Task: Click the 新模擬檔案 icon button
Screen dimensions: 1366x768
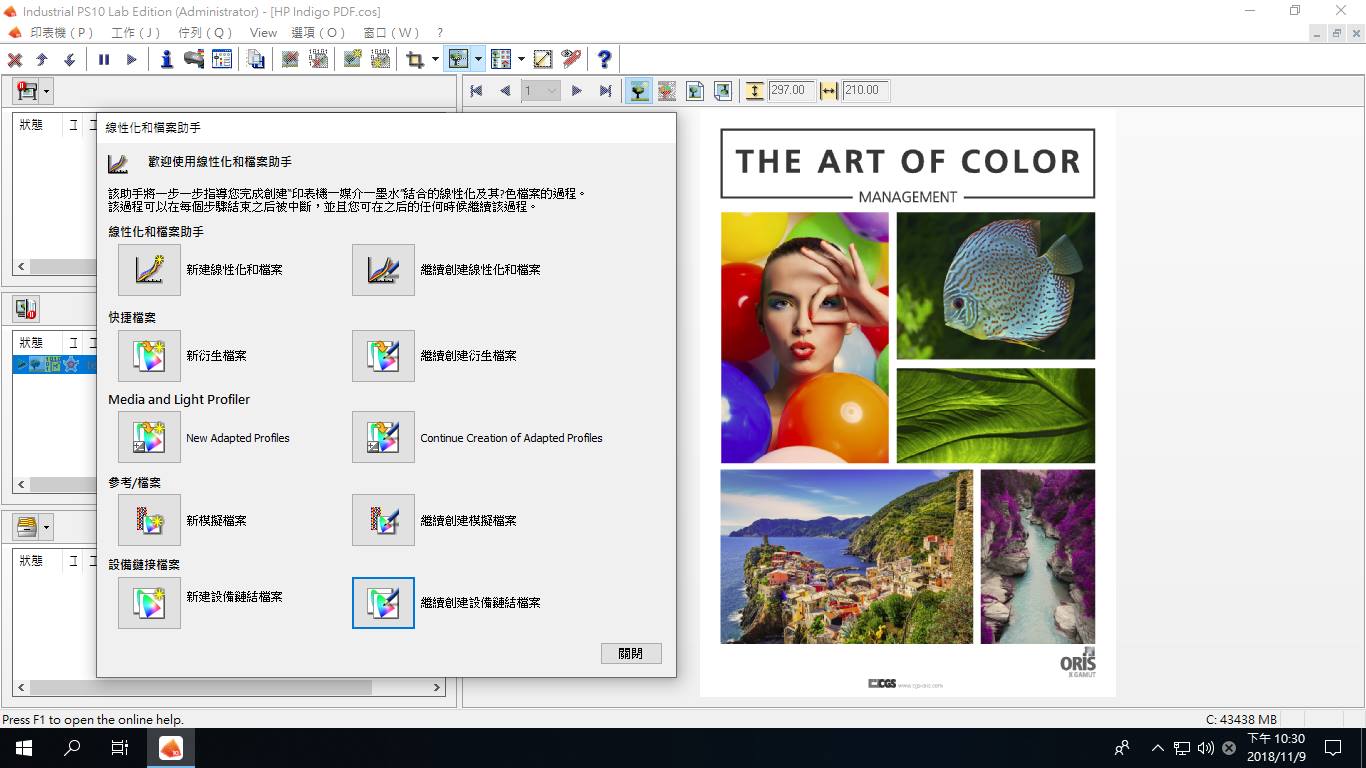Action: (x=149, y=520)
